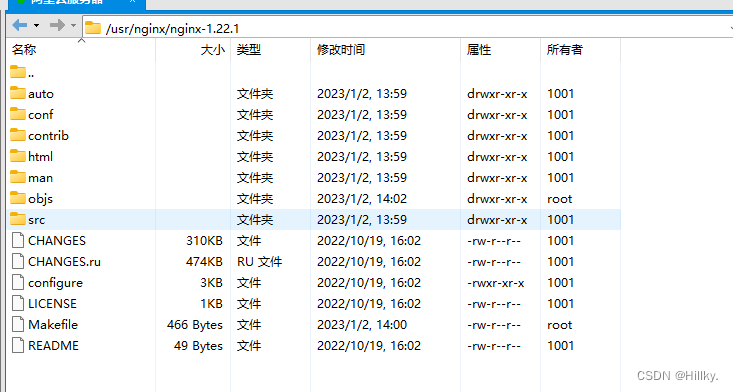Sort by the 名称 column header
Viewport: 733px width, 392px height.
coord(24,50)
